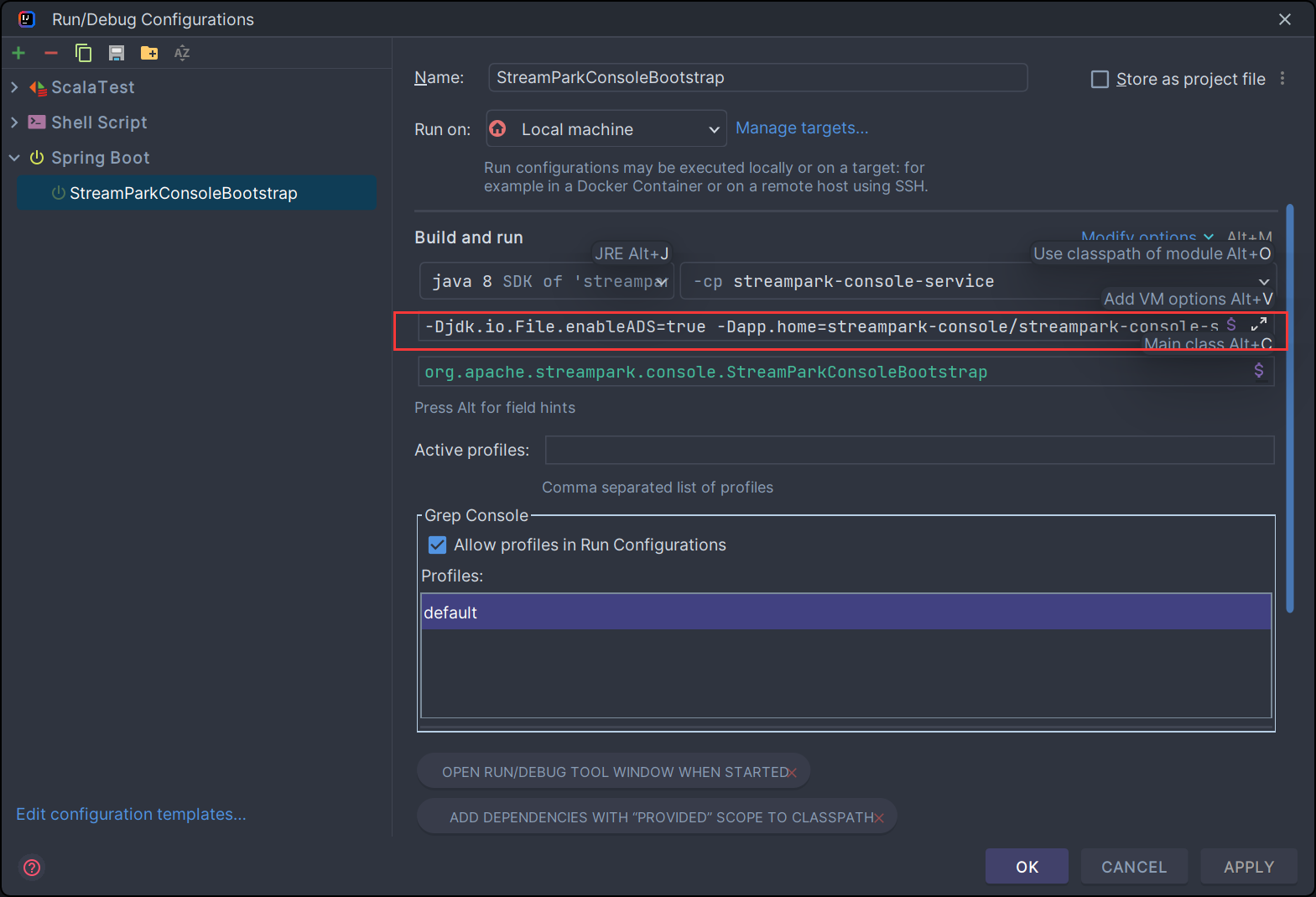Click the Manage targets link
This screenshot has height=897, width=1316.
801,128
